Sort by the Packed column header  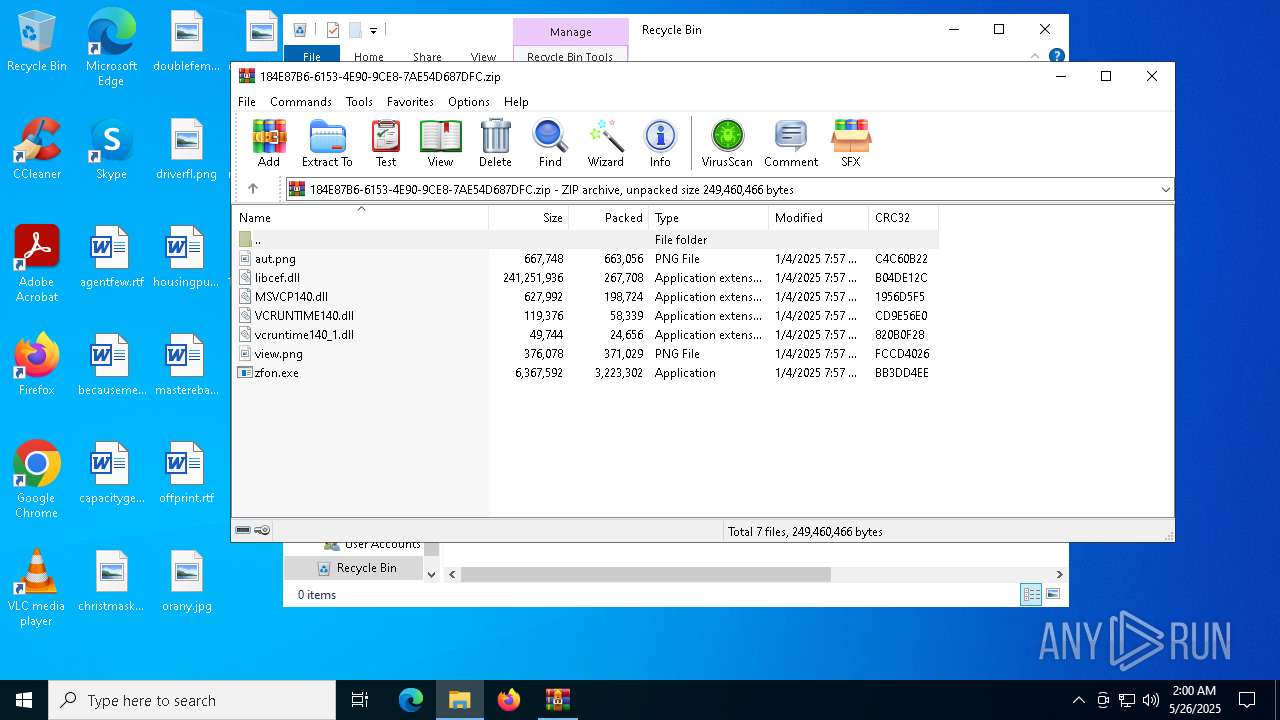[x=609, y=218]
